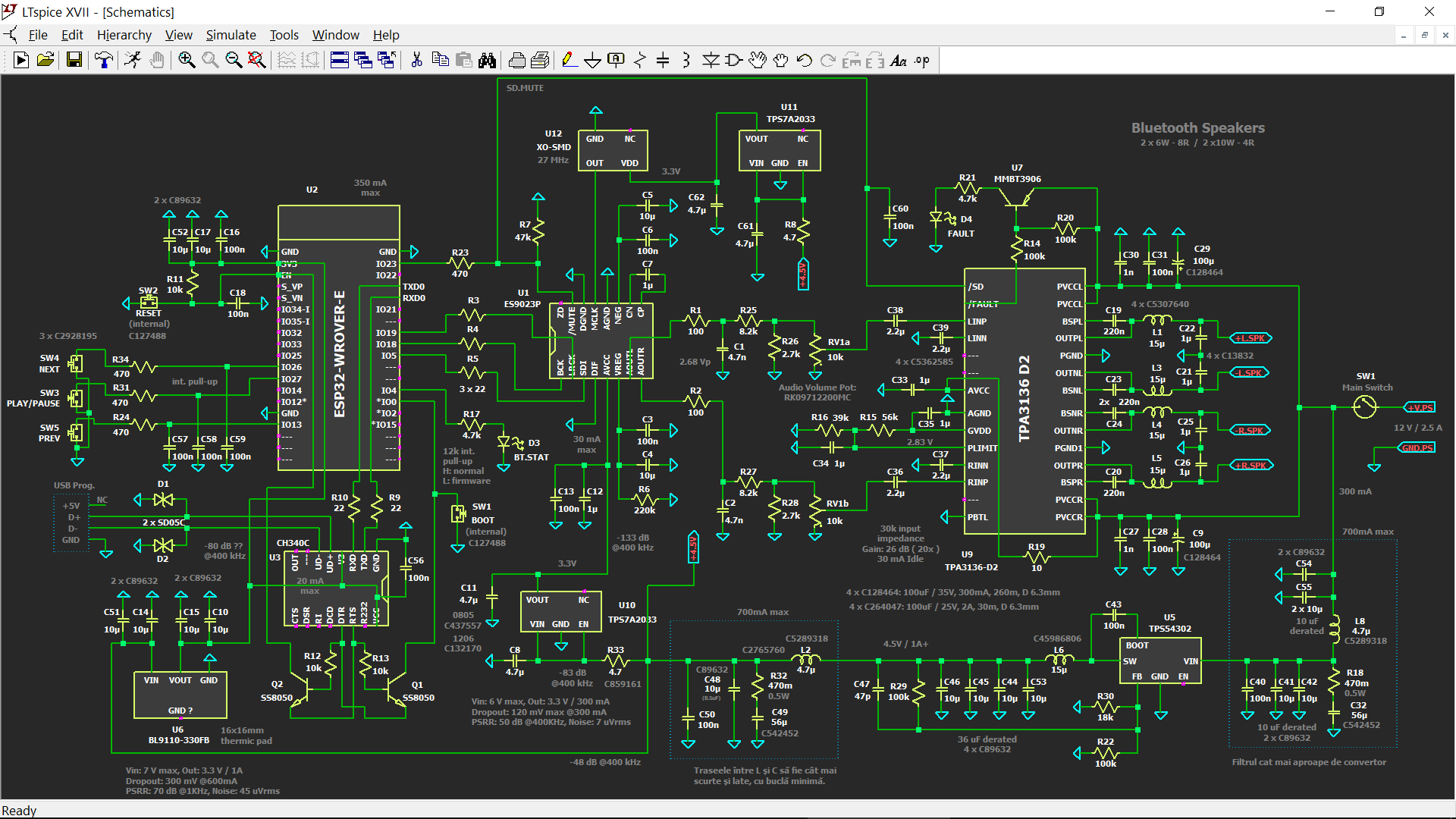Open Find with the binoculars icon
The height and width of the screenshot is (819, 1456).
[x=487, y=60]
